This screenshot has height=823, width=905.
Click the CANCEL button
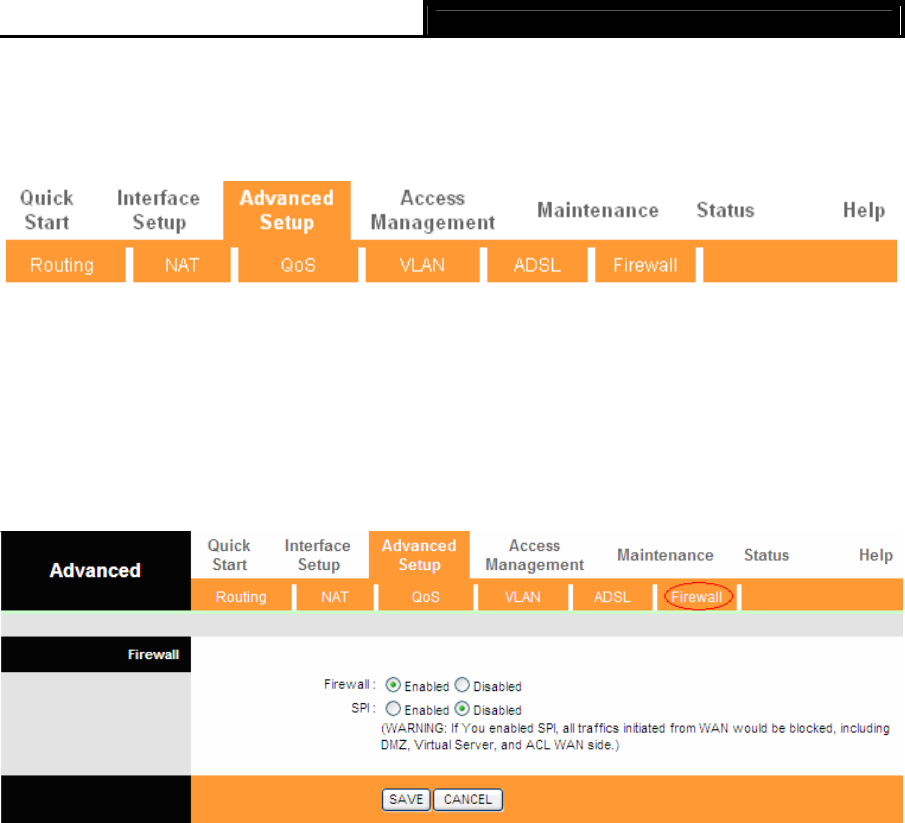pyautogui.click(x=468, y=799)
